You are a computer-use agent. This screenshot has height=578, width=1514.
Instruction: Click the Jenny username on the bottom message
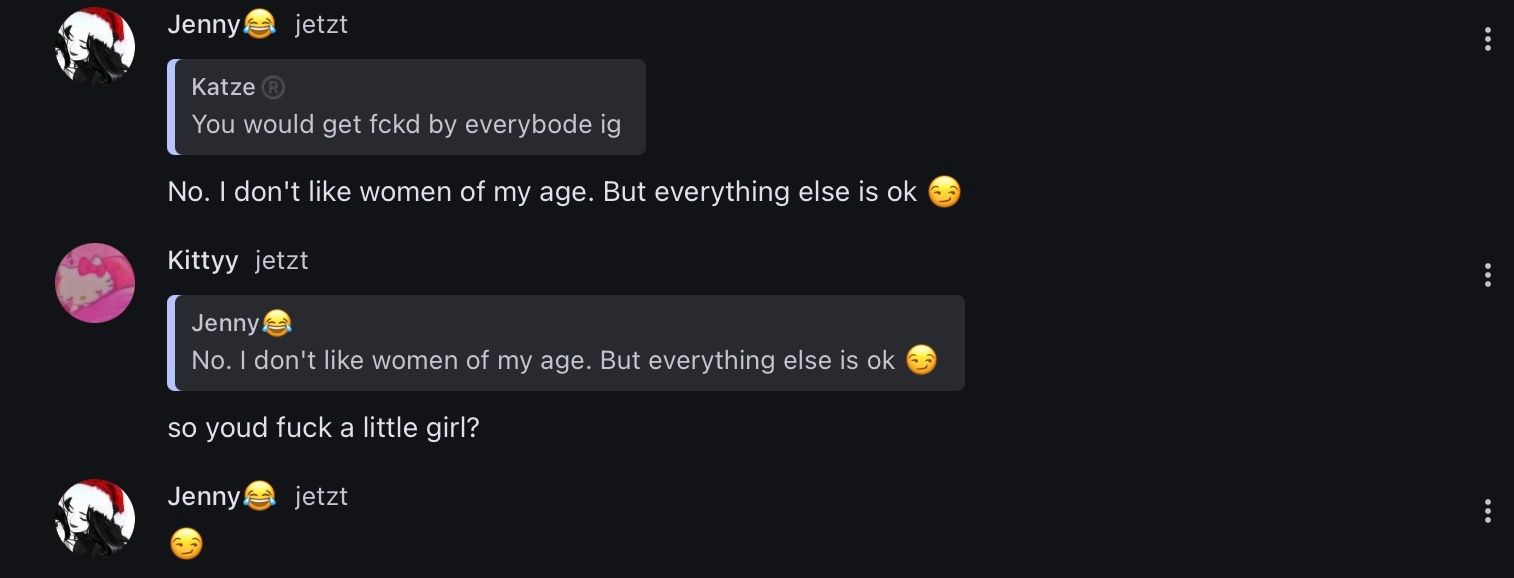click(203, 496)
